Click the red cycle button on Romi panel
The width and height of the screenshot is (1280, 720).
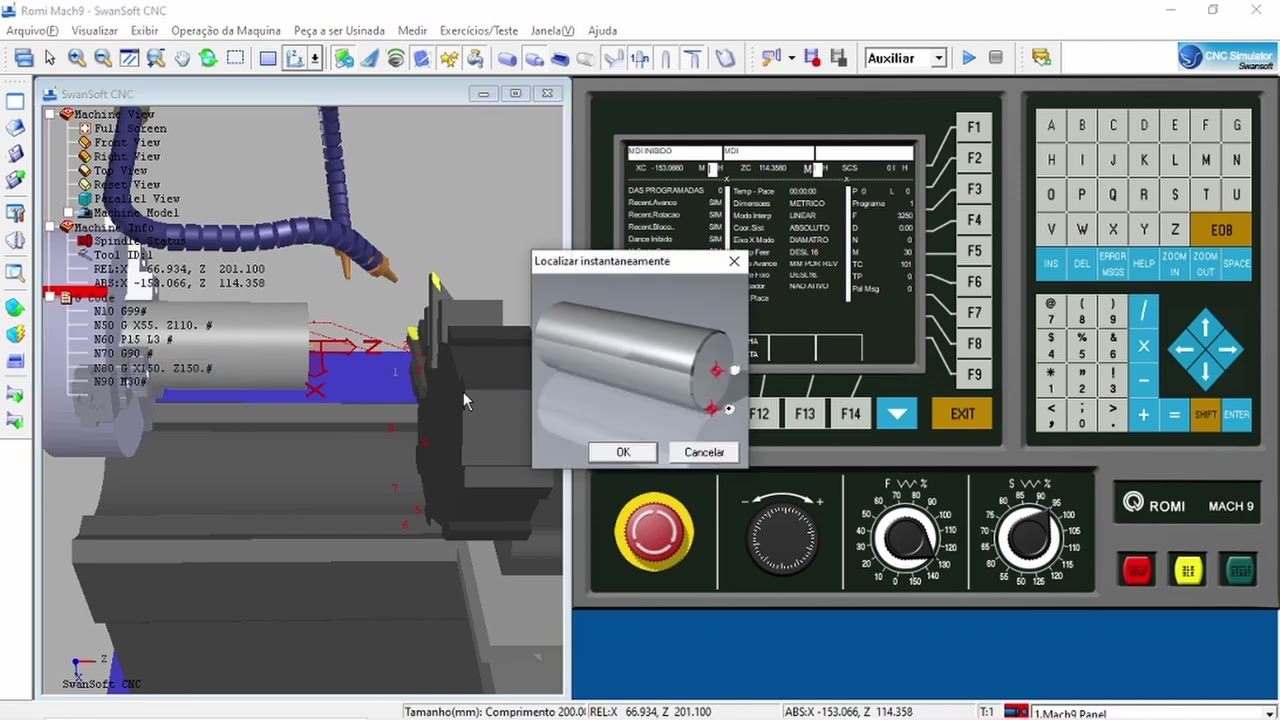[1137, 570]
